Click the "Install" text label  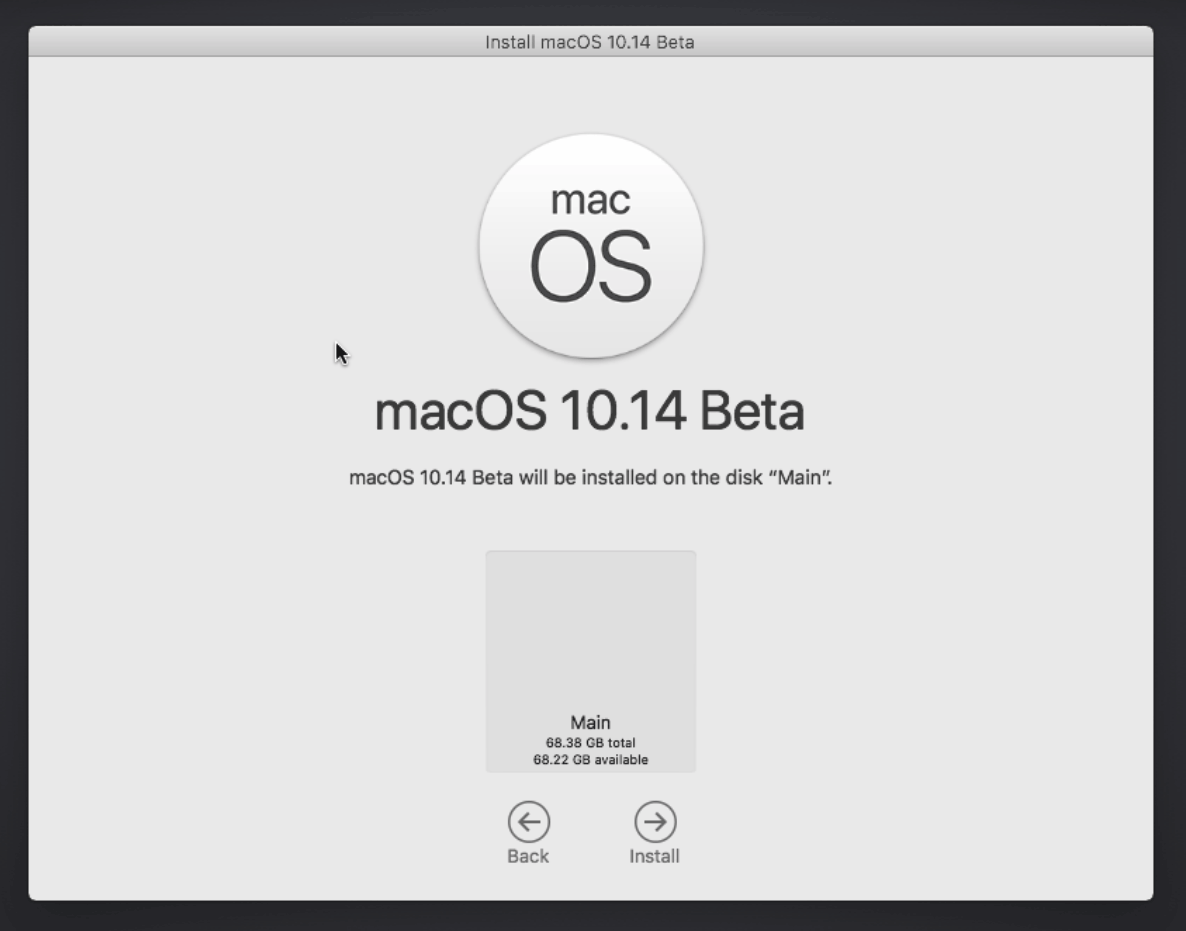coord(654,856)
